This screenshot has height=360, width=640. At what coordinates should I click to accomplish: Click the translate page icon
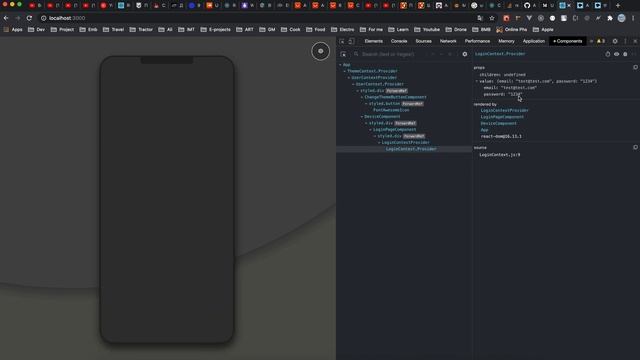pyautogui.click(x=480, y=18)
